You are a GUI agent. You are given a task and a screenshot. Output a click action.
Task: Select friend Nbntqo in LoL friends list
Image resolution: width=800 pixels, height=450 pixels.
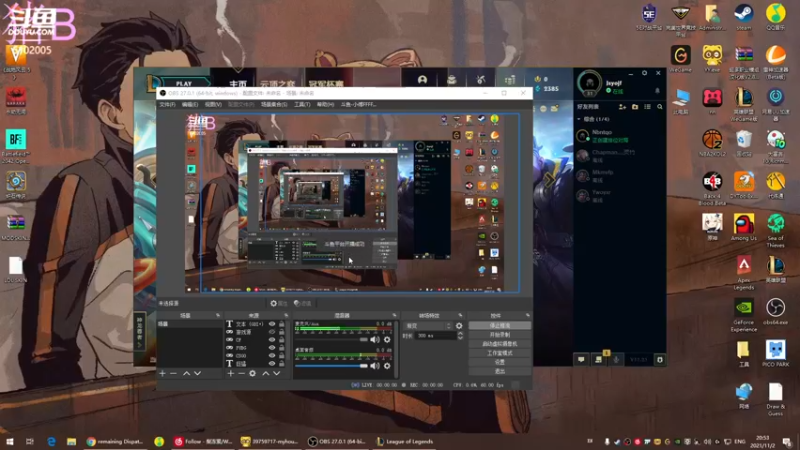pos(619,135)
